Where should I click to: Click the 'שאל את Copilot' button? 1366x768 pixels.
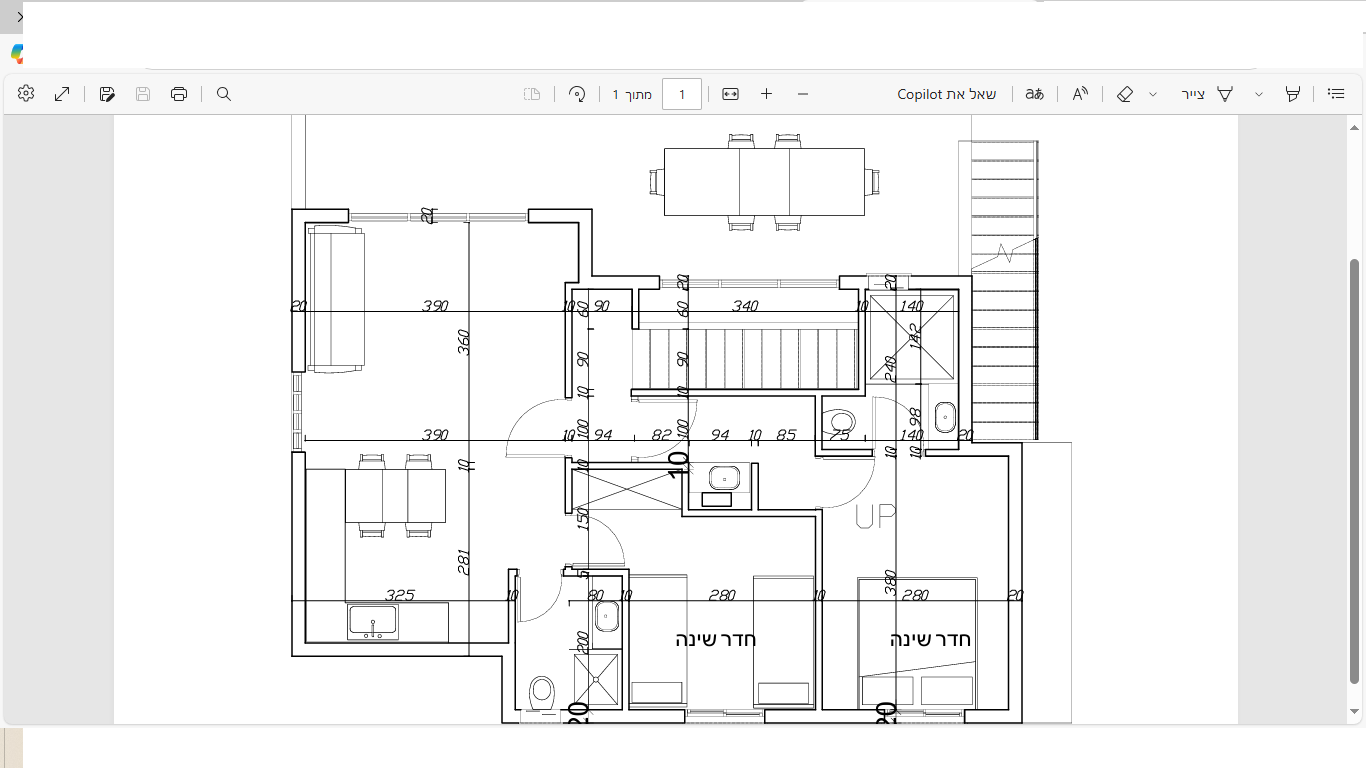point(947,94)
